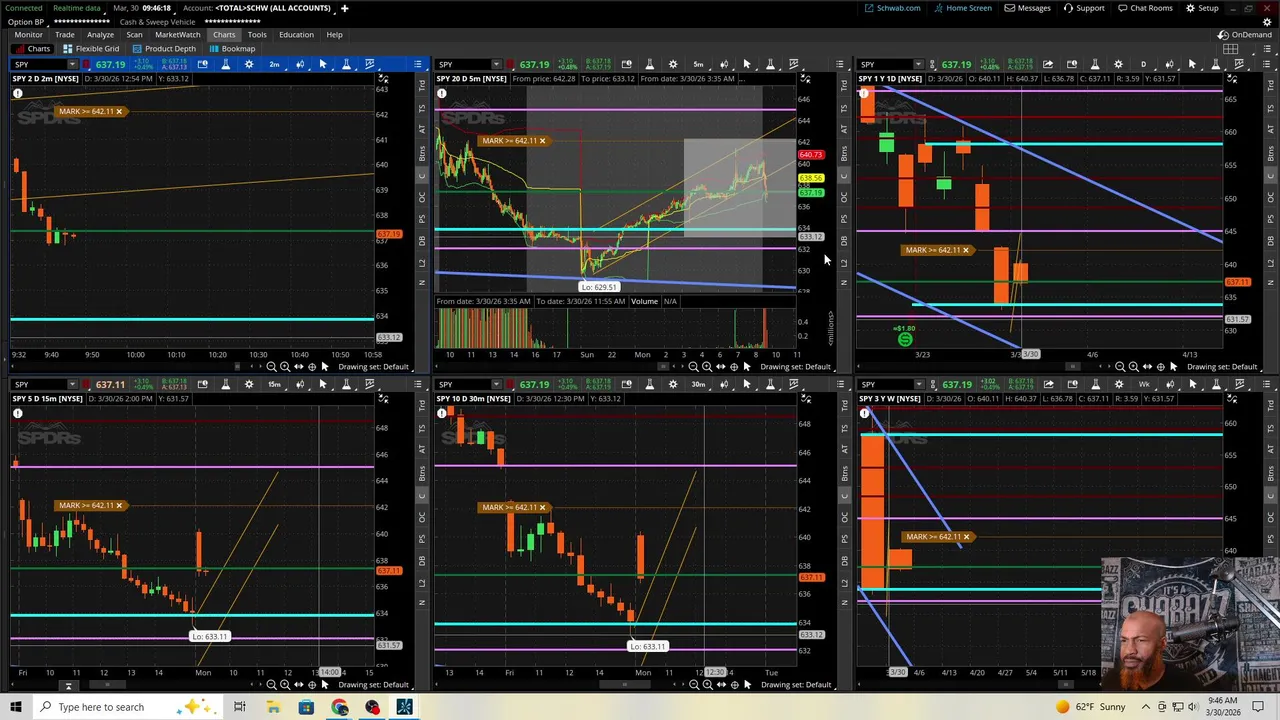Toggle Trd sidebar tab beside SPY 2 D 2m chart
This screenshot has height=720, width=1280.
coord(422,86)
